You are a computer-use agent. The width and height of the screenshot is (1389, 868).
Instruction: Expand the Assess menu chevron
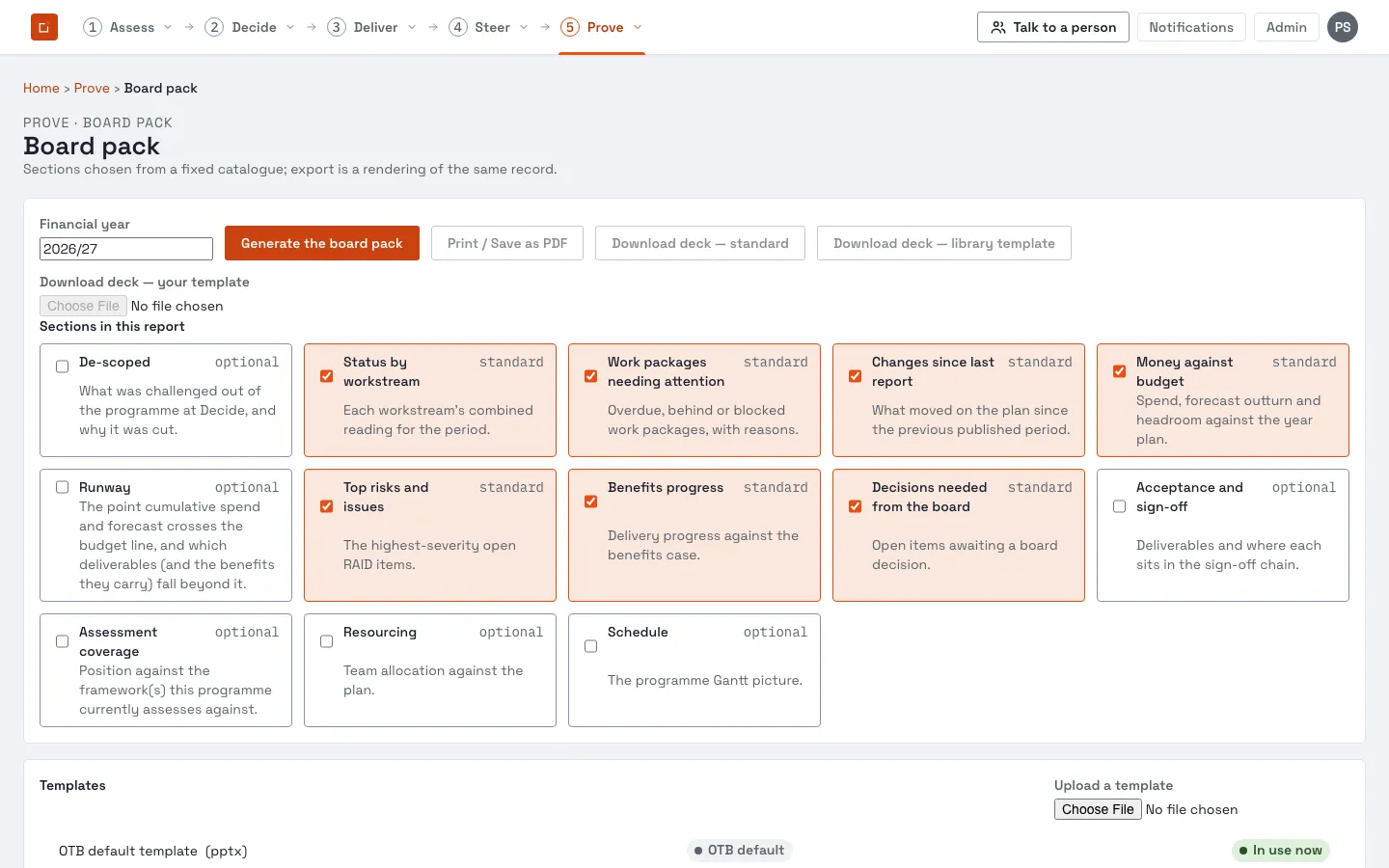168,27
